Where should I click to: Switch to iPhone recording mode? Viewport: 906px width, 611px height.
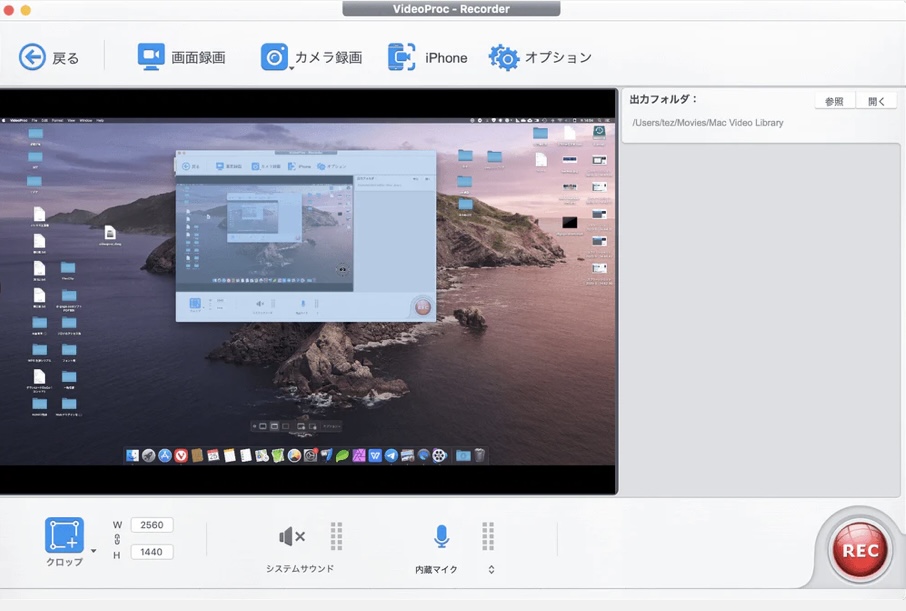pos(428,57)
